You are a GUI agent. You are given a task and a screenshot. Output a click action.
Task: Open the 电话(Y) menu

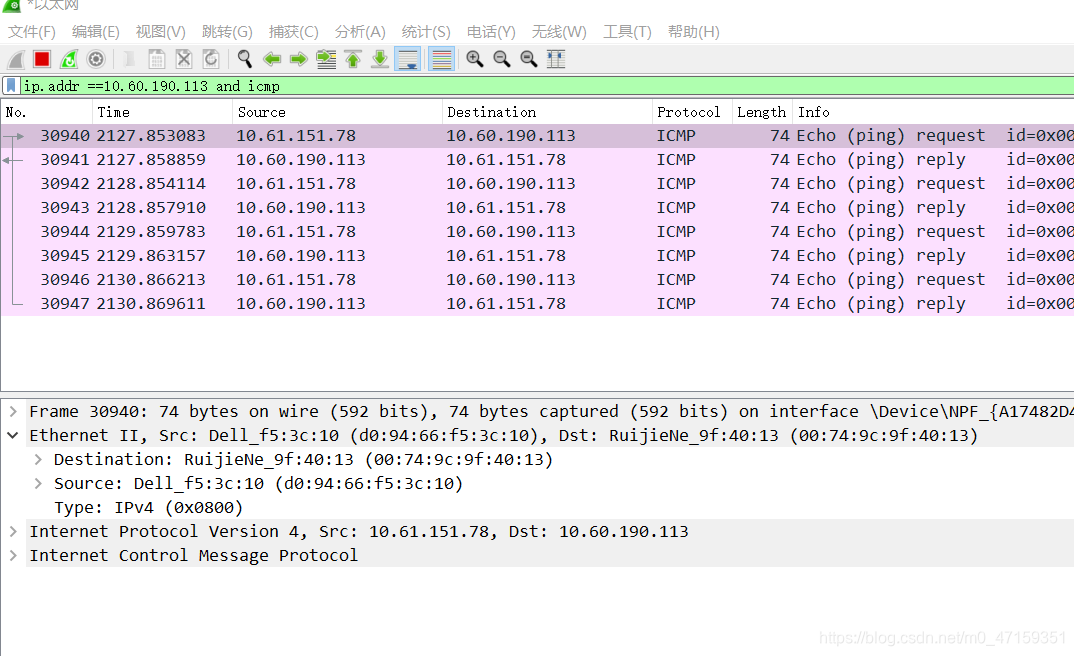pos(490,32)
